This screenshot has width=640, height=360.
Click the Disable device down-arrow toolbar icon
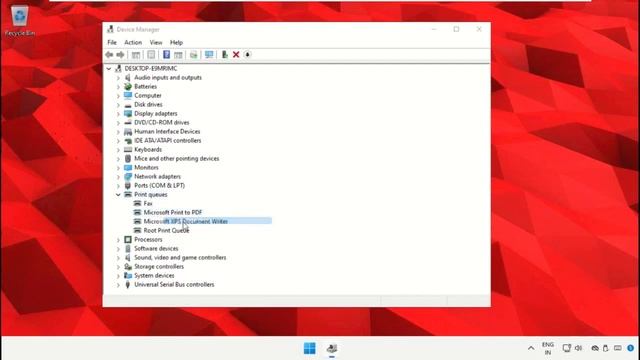pos(247,54)
